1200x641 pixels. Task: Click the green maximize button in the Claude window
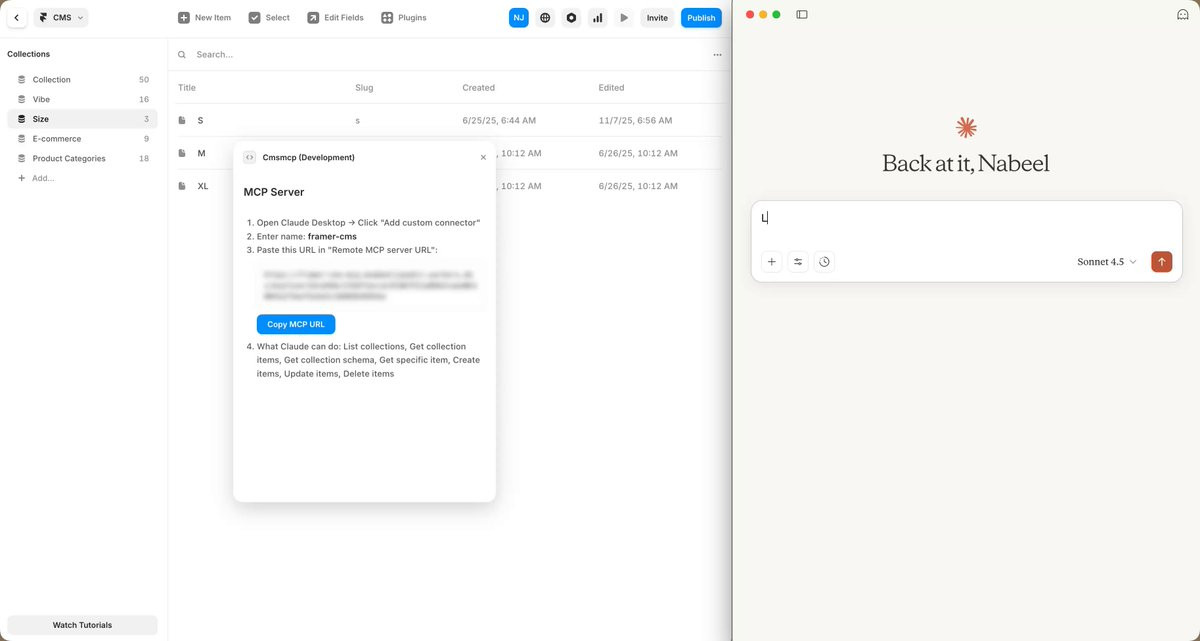pyautogui.click(x=776, y=15)
